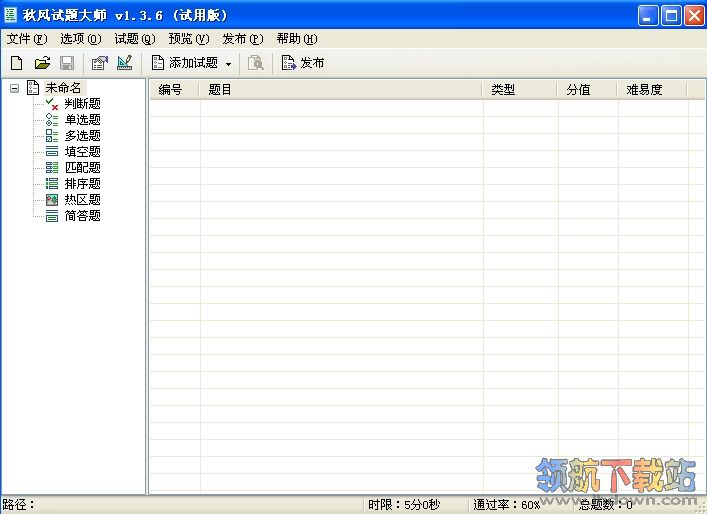
Task: Click the Publish (发布) toolbar button
Action: coord(303,63)
